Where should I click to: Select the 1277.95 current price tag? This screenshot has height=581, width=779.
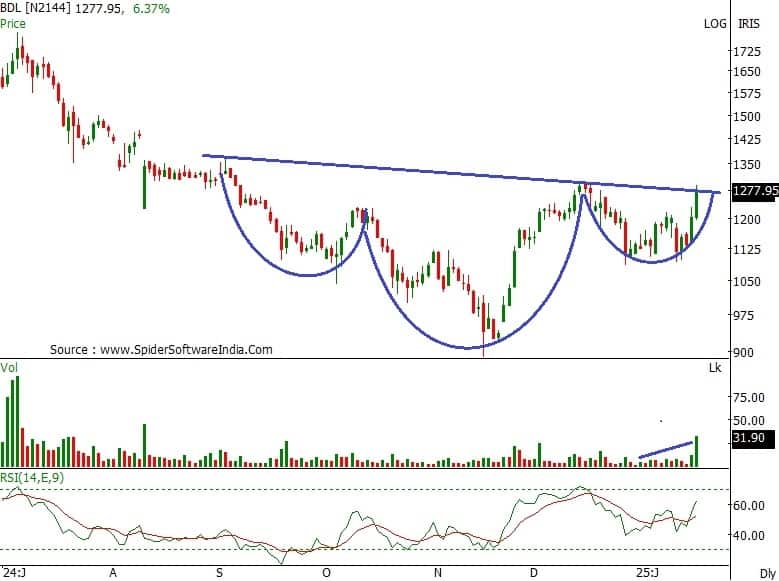tap(754, 190)
